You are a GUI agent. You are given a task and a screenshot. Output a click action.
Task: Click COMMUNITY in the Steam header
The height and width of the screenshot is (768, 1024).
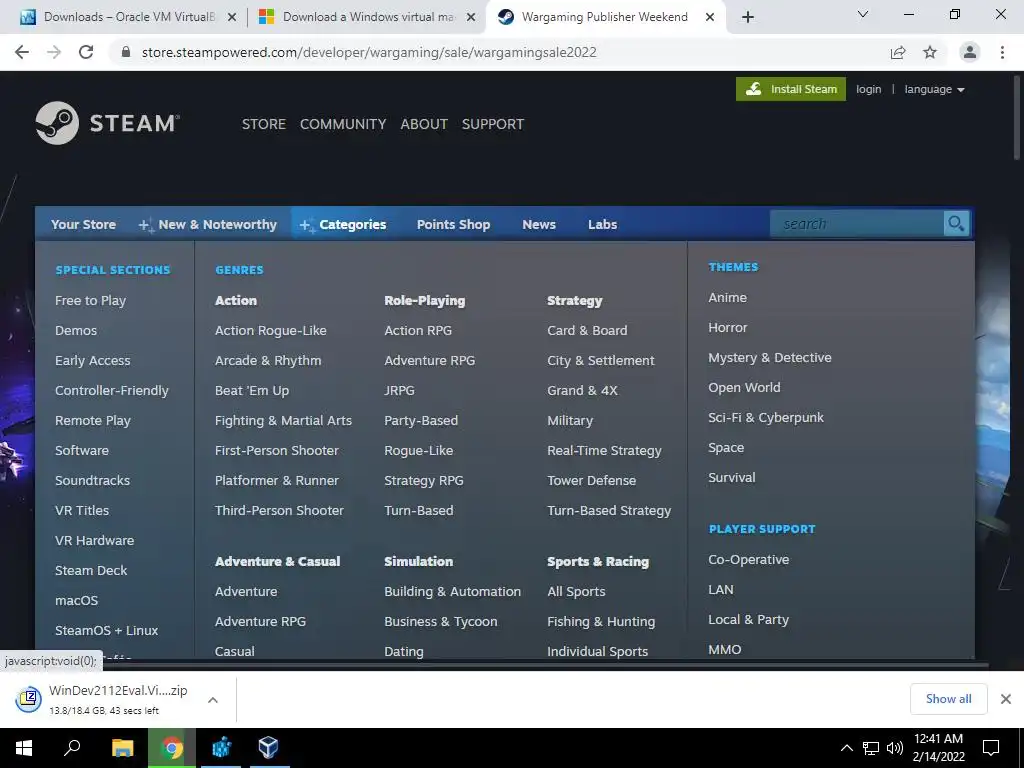(x=343, y=124)
